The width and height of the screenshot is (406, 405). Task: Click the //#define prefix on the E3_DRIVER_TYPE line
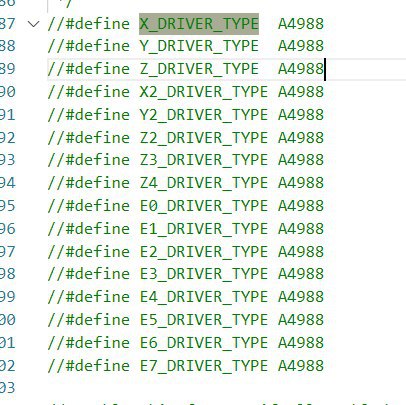click(x=89, y=274)
